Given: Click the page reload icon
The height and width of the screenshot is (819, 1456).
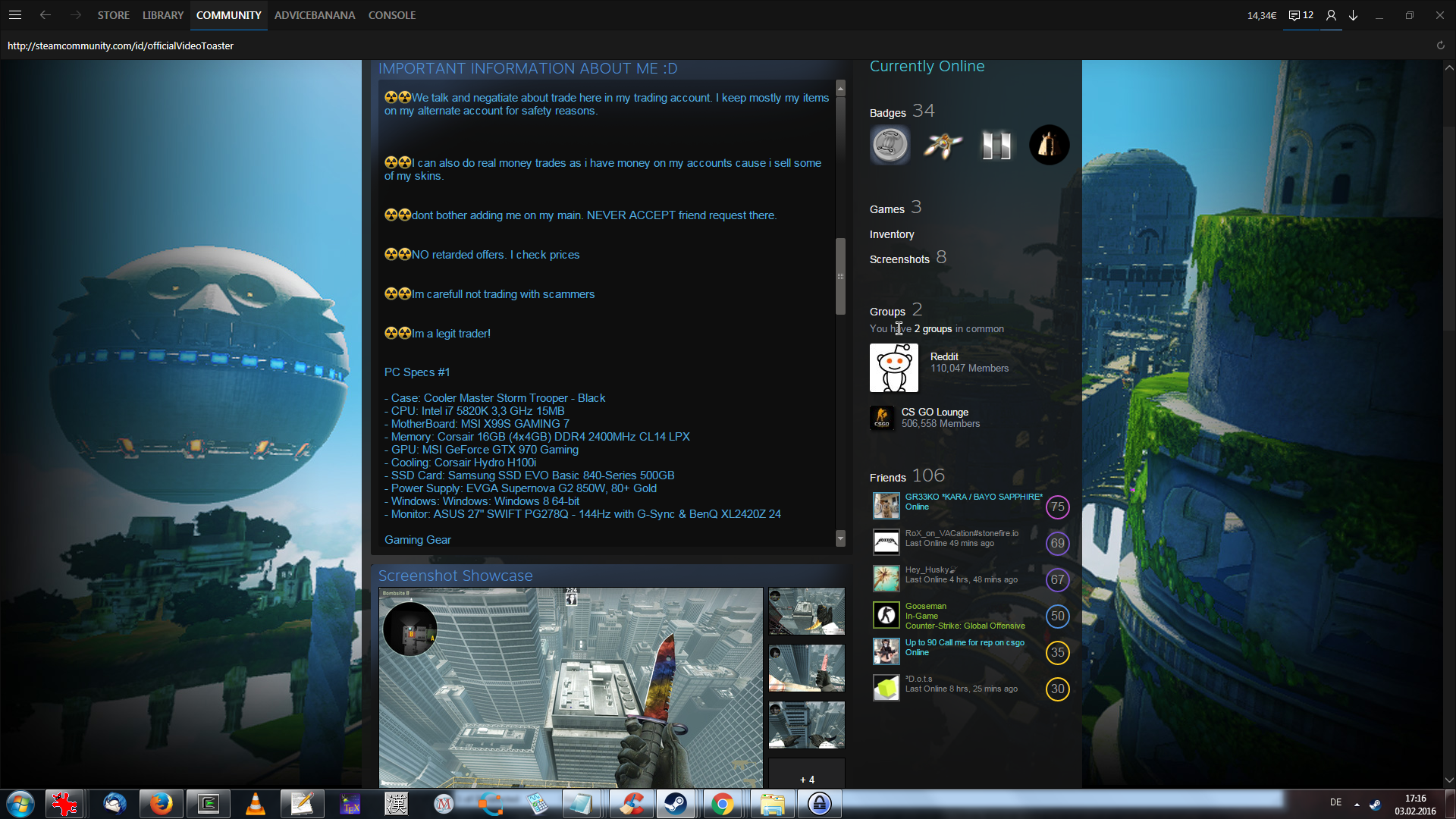Looking at the screenshot, I should pos(1440,45).
